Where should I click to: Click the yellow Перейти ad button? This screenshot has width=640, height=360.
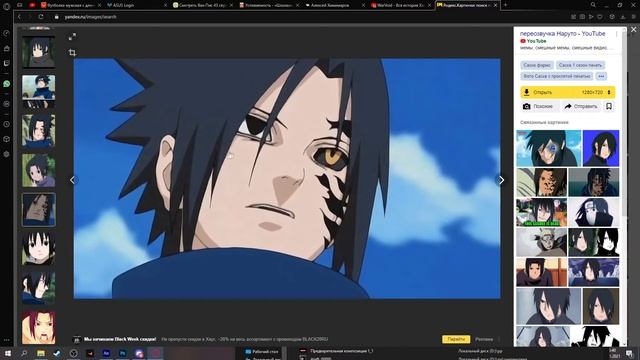click(456, 339)
